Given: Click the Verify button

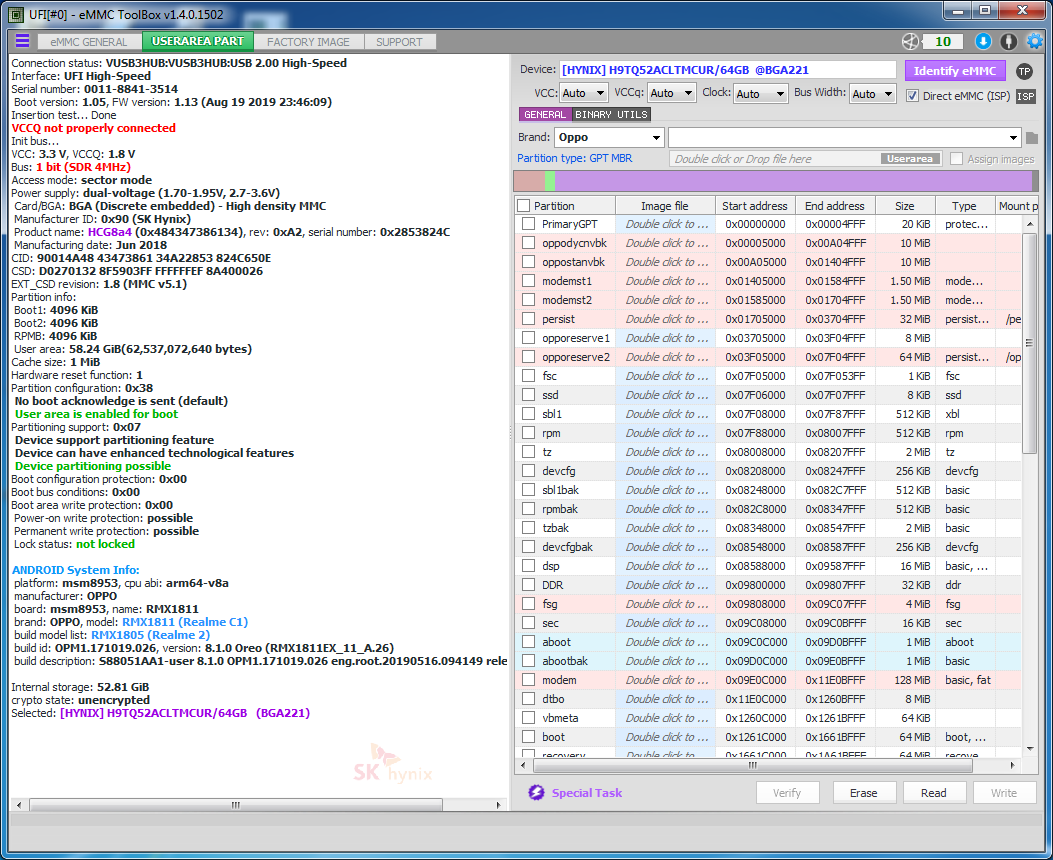Looking at the screenshot, I should pos(787,793).
